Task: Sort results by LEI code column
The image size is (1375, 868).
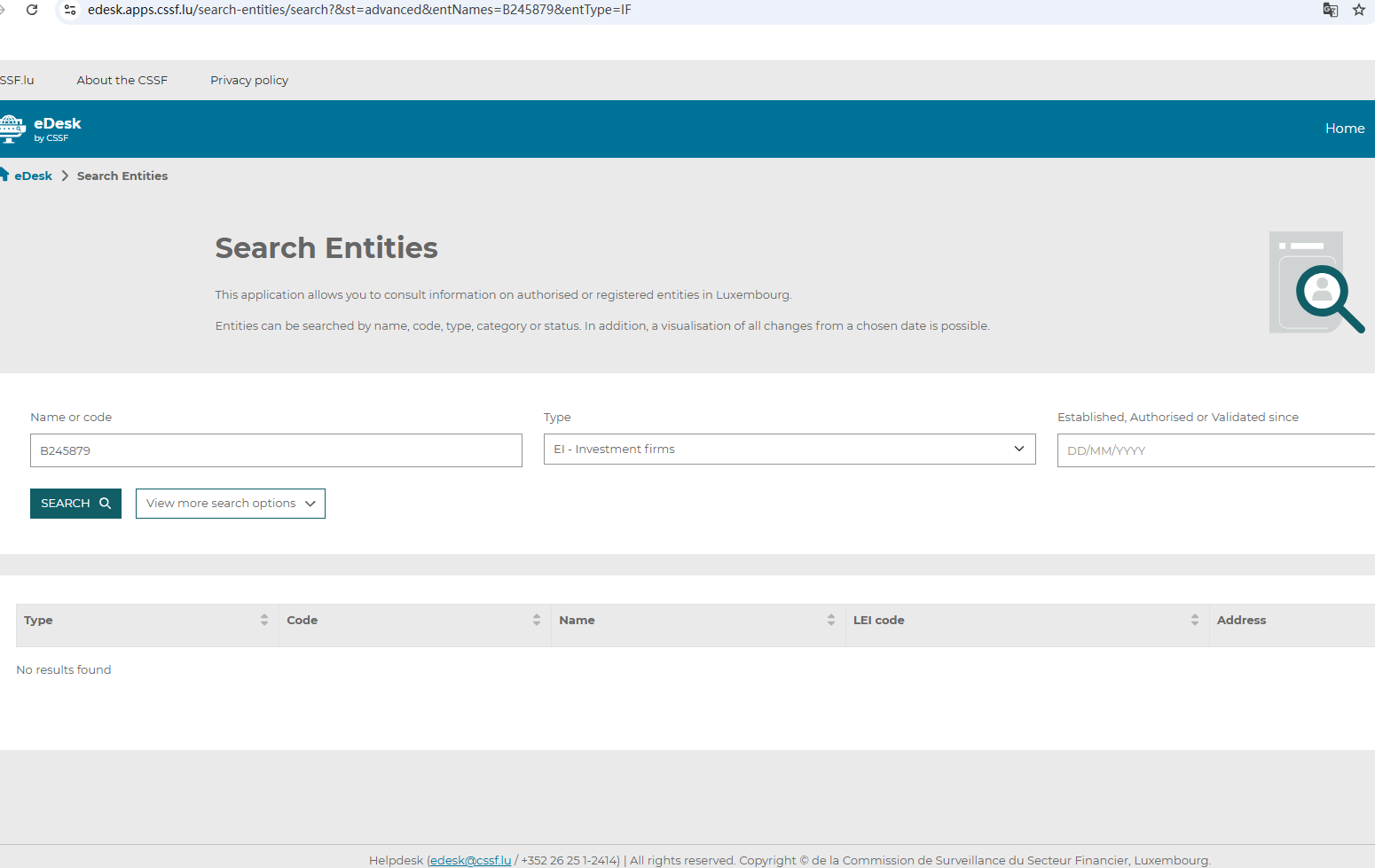Action: click(1195, 620)
